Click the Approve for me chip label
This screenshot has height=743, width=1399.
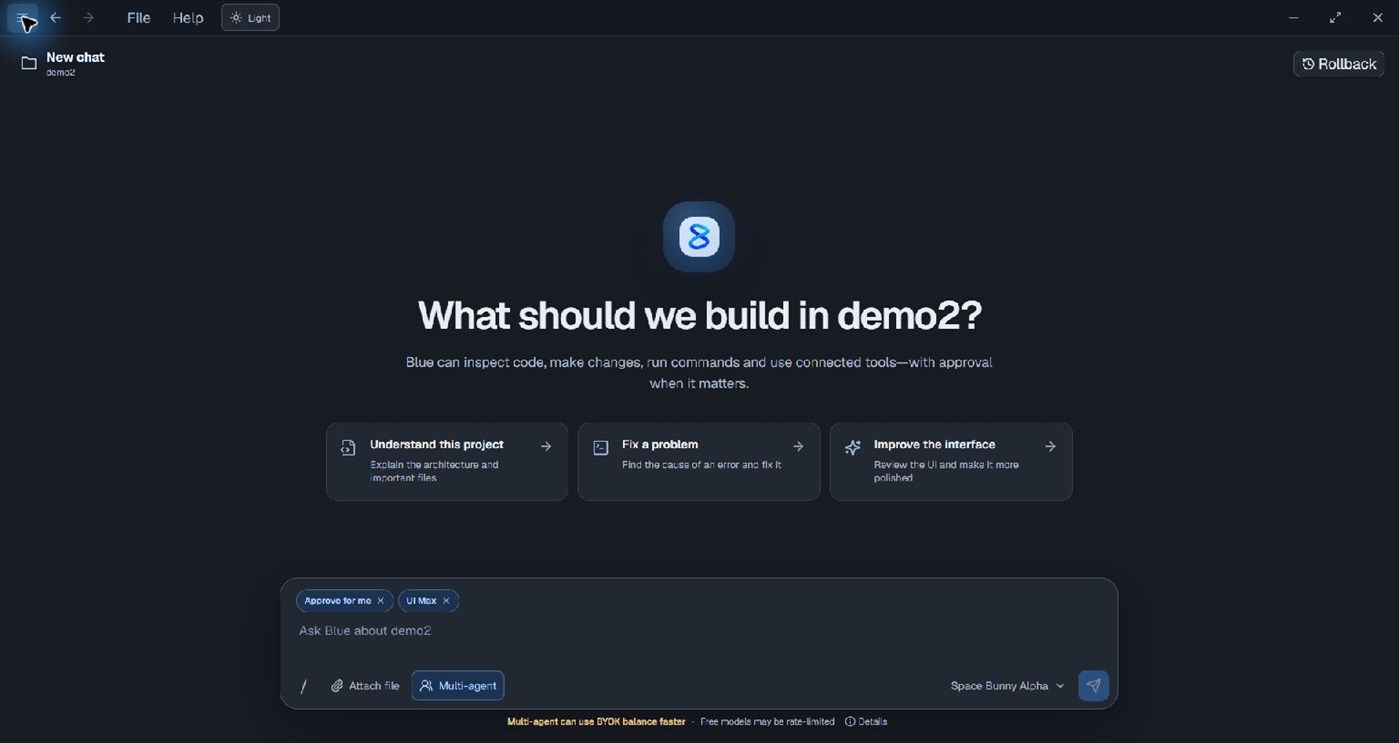point(337,601)
